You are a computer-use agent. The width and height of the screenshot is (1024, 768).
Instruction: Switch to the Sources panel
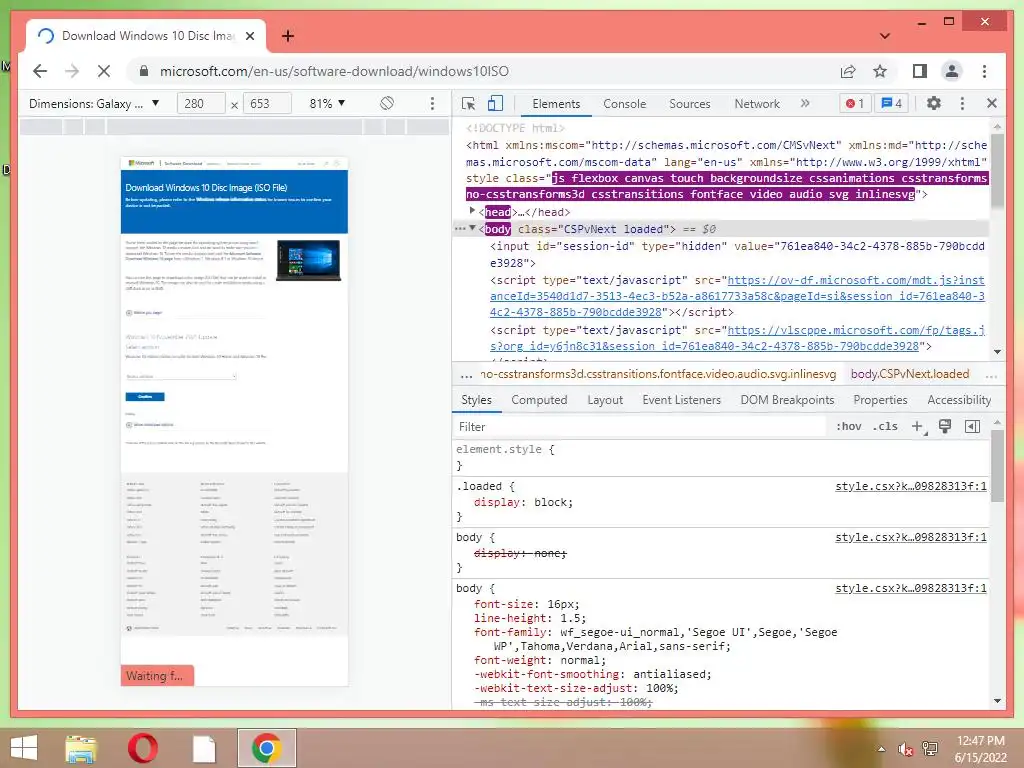tap(690, 104)
